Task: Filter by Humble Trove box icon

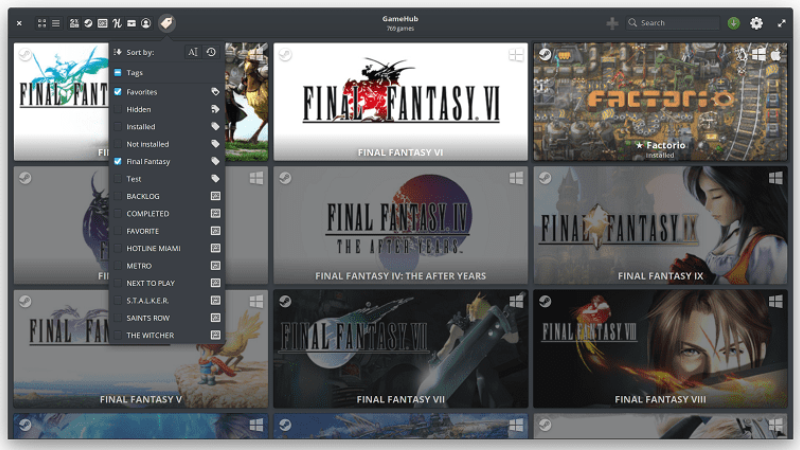Action: coord(131,23)
